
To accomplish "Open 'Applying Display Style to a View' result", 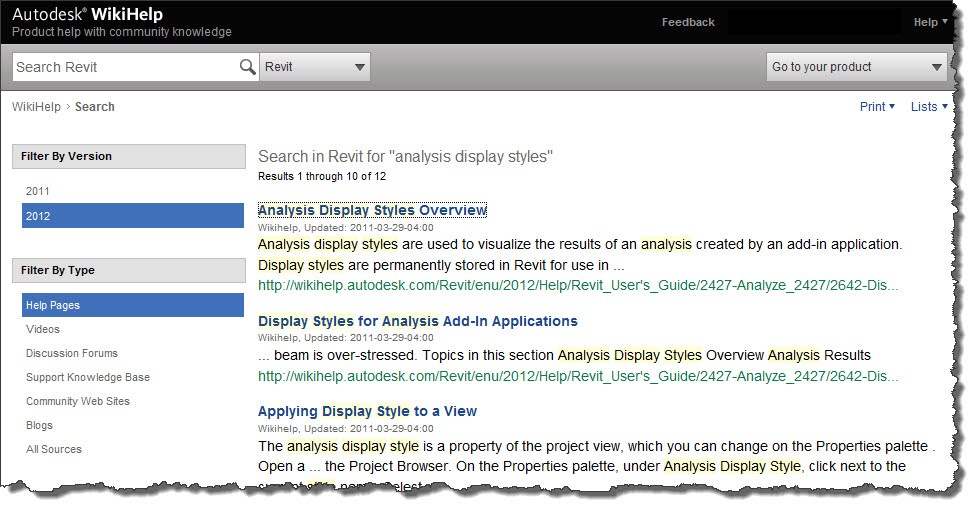I will [x=367, y=411].
